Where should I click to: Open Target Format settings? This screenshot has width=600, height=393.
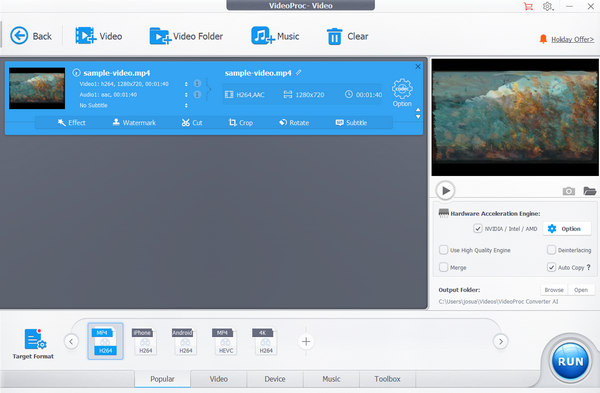(x=33, y=344)
